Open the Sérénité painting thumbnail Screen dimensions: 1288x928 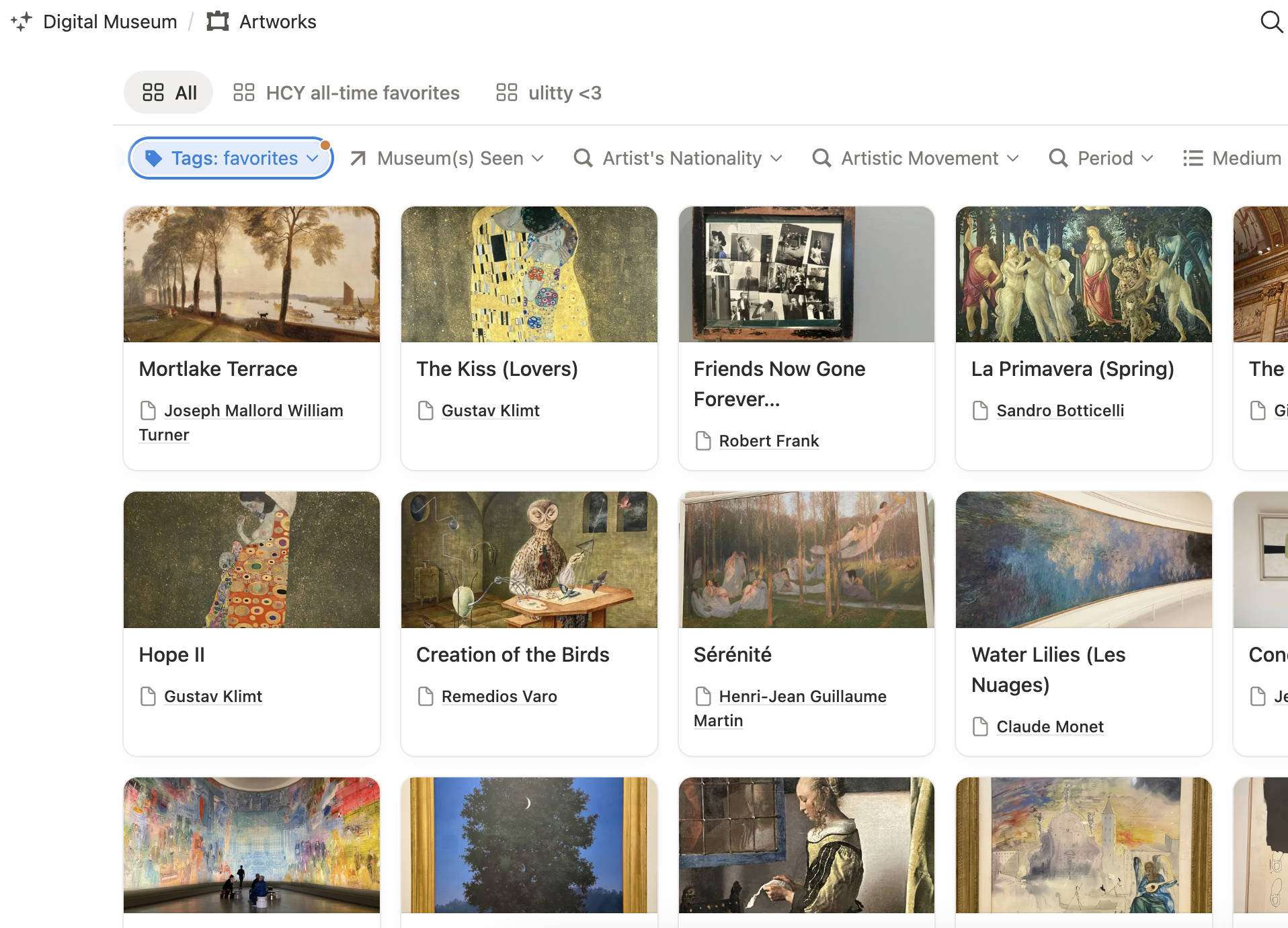click(x=807, y=559)
